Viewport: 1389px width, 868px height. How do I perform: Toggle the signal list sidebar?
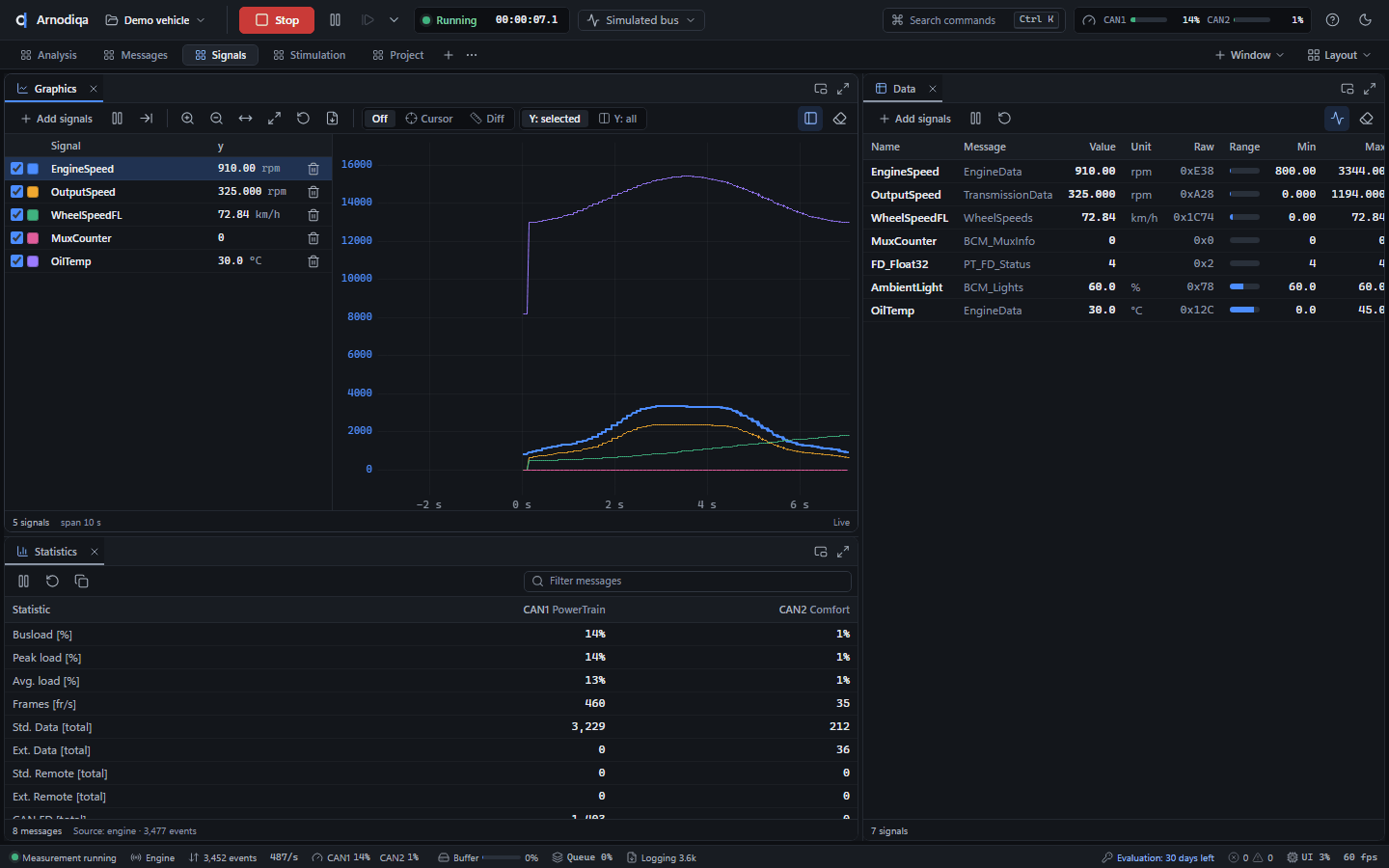coord(810,119)
